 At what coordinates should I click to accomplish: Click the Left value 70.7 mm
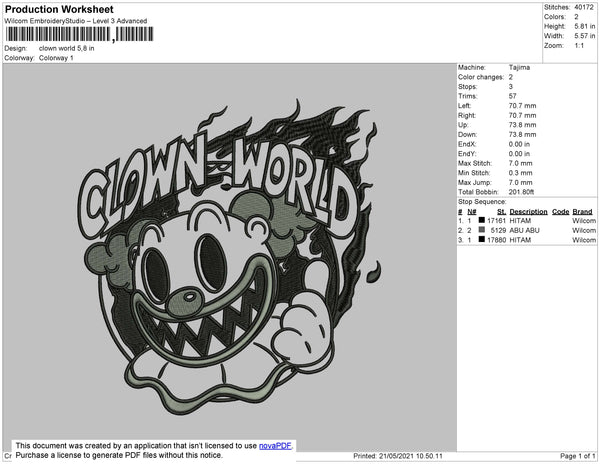coord(522,106)
